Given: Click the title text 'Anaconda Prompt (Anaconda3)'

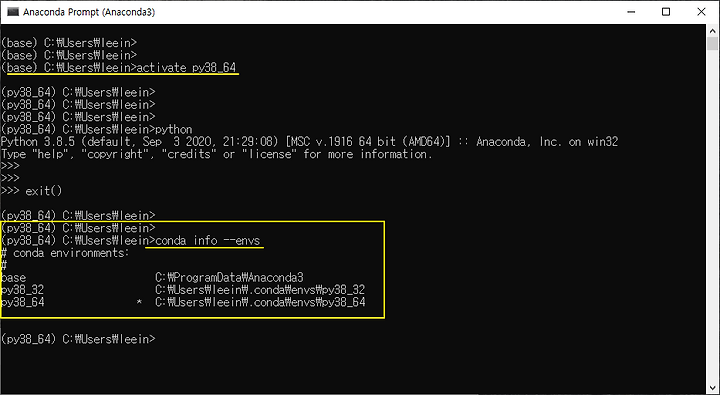Looking at the screenshot, I should pyautogui.click(x=89, y=12).
